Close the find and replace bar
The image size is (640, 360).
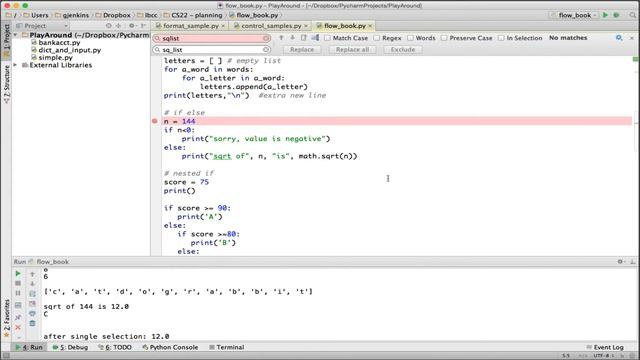pyautogui.click(x=632, y=38)
